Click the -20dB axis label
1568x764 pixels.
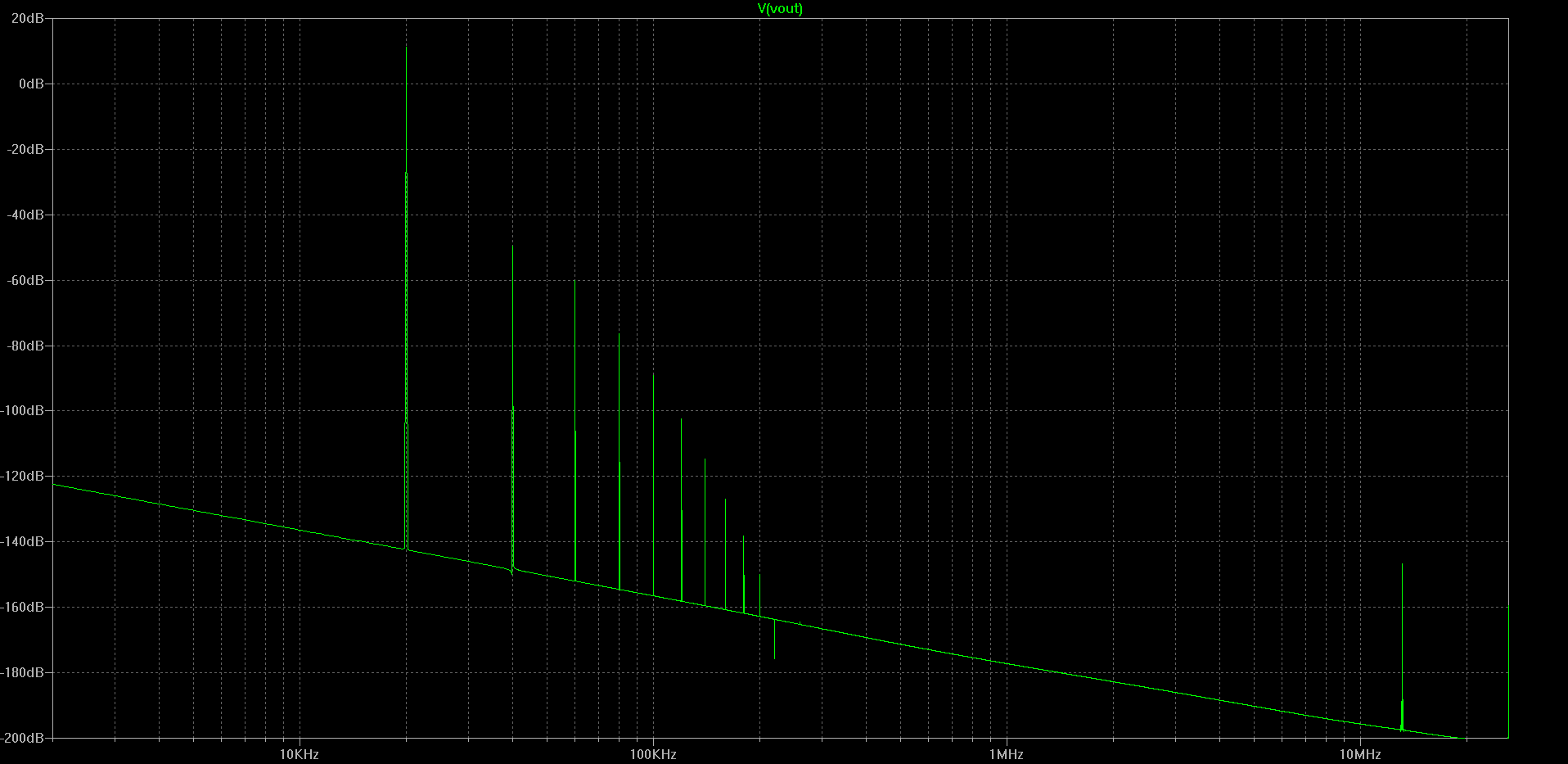(26, 149)
